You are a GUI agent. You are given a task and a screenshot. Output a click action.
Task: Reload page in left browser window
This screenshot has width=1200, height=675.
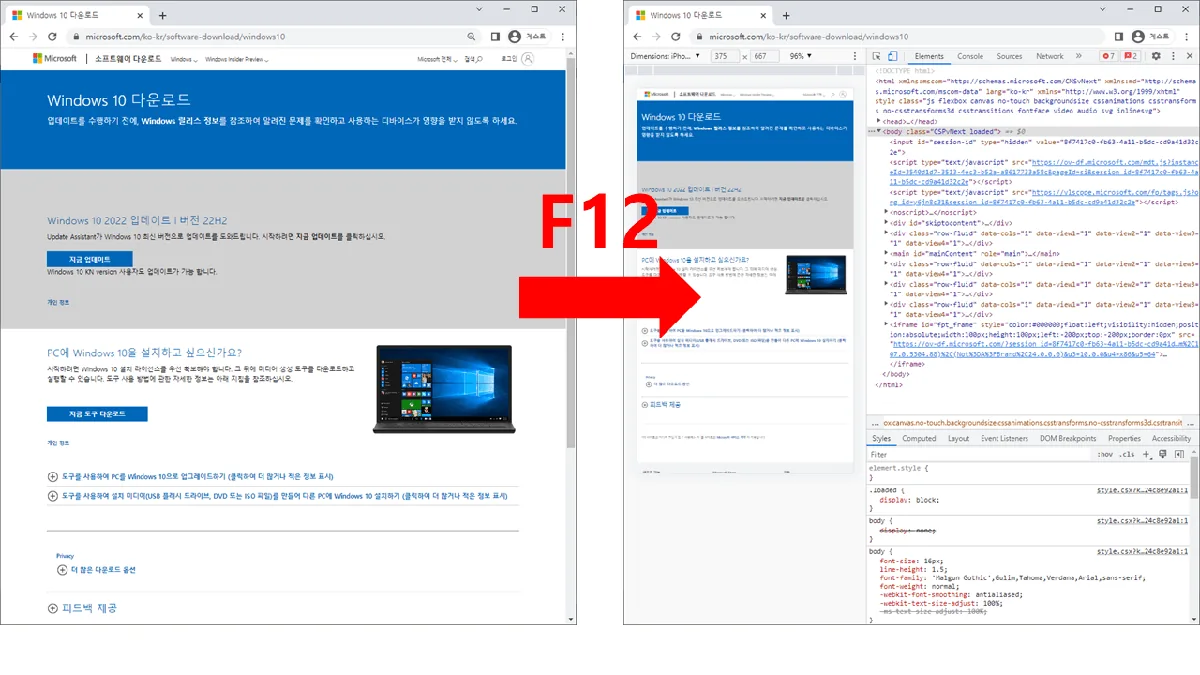coord(53,36)
